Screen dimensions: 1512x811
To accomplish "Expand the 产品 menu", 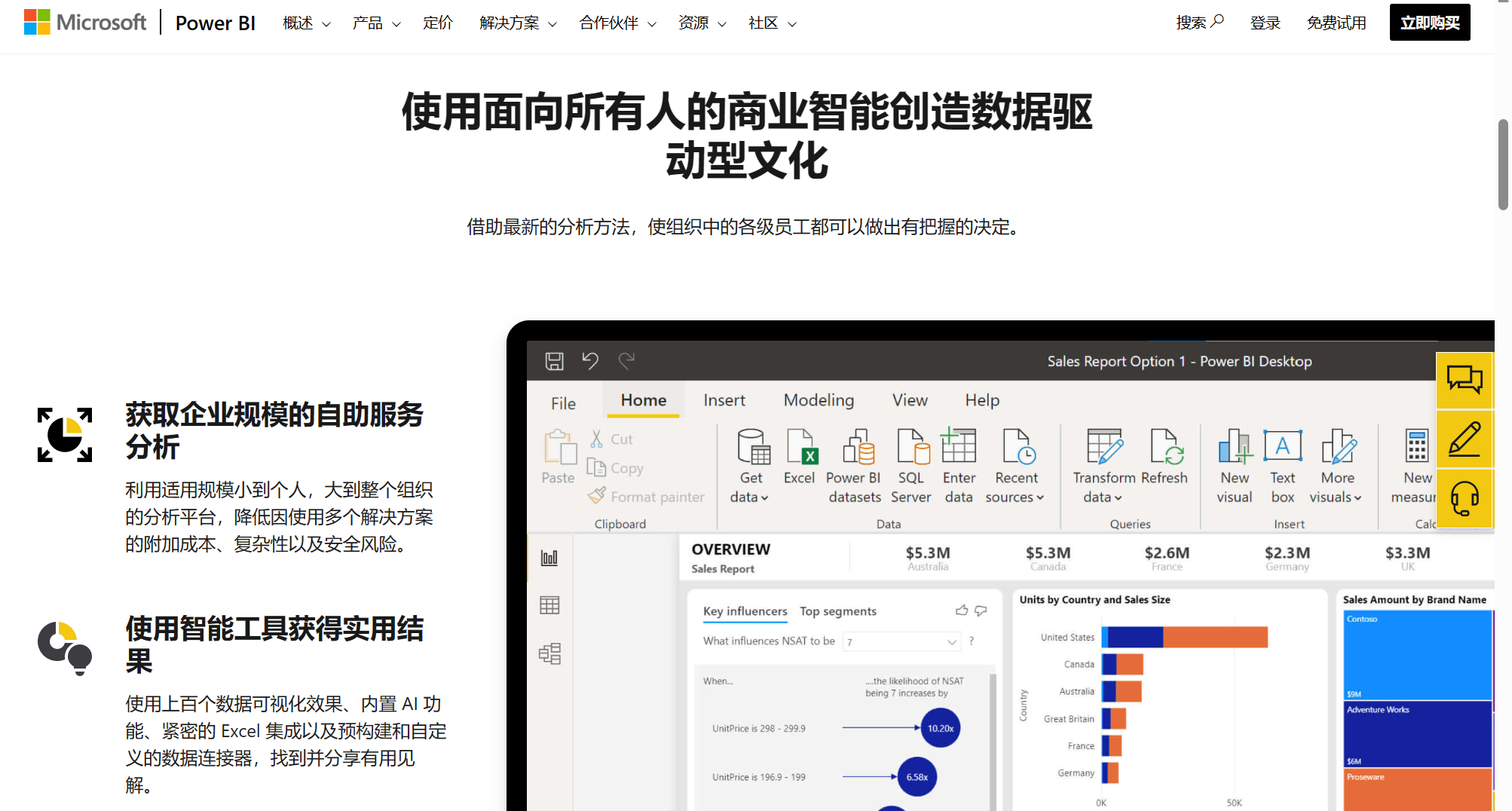I will [376, 23].
